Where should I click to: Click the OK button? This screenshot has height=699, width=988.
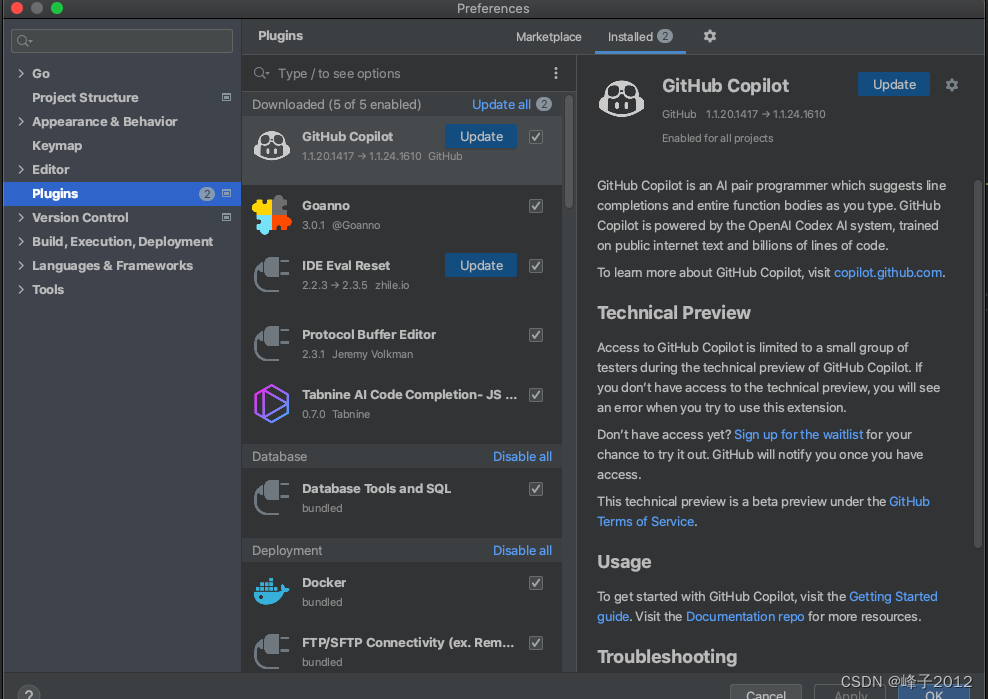[x=934, y=692]
